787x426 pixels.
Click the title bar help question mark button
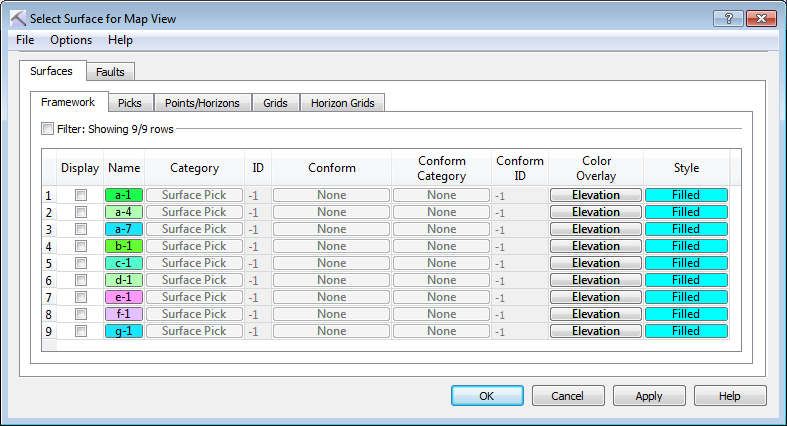pyautogui.click(x=727, y=18)
